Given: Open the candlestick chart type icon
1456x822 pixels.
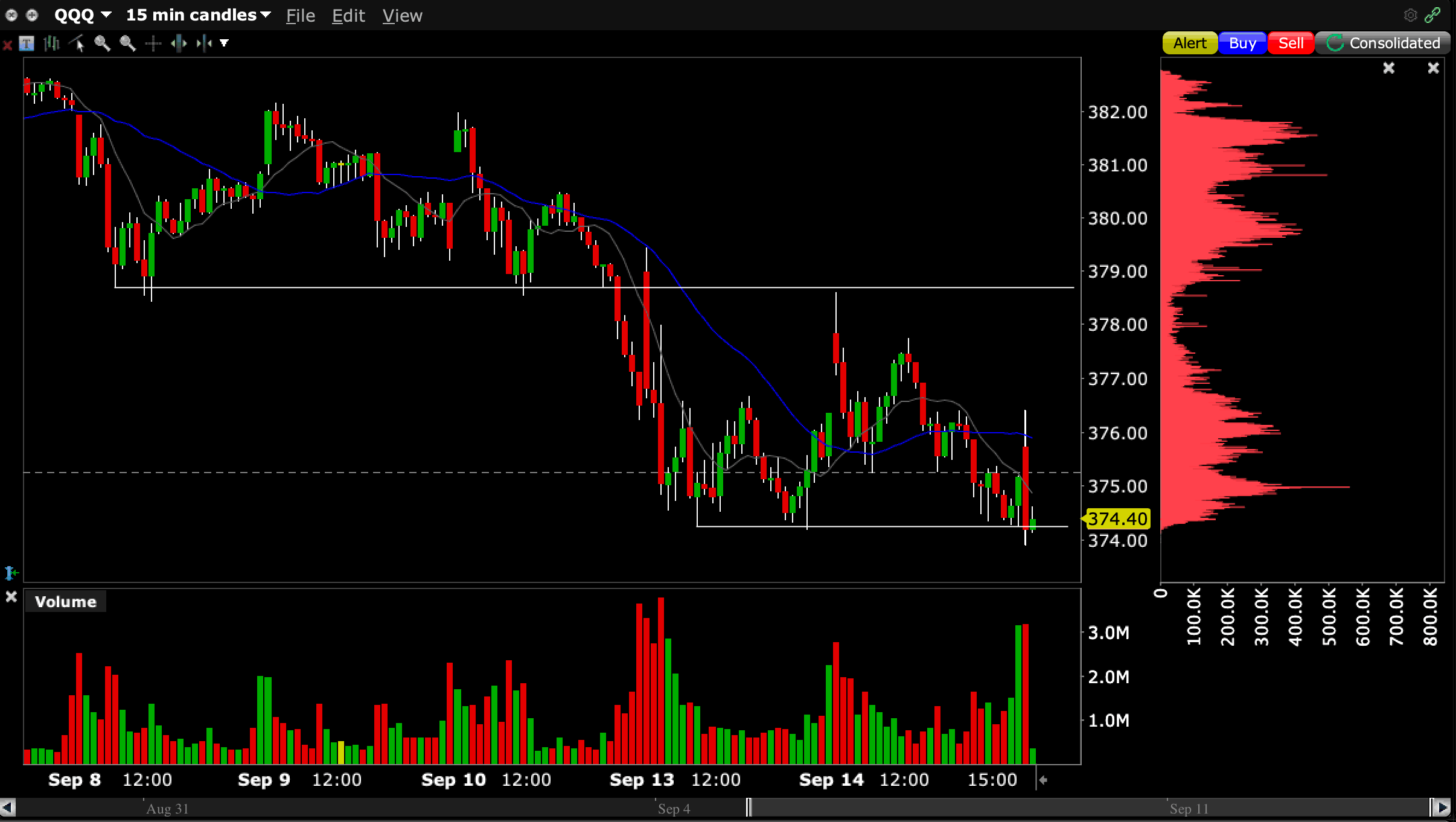Looking at the screenshot, I should 52,43.
